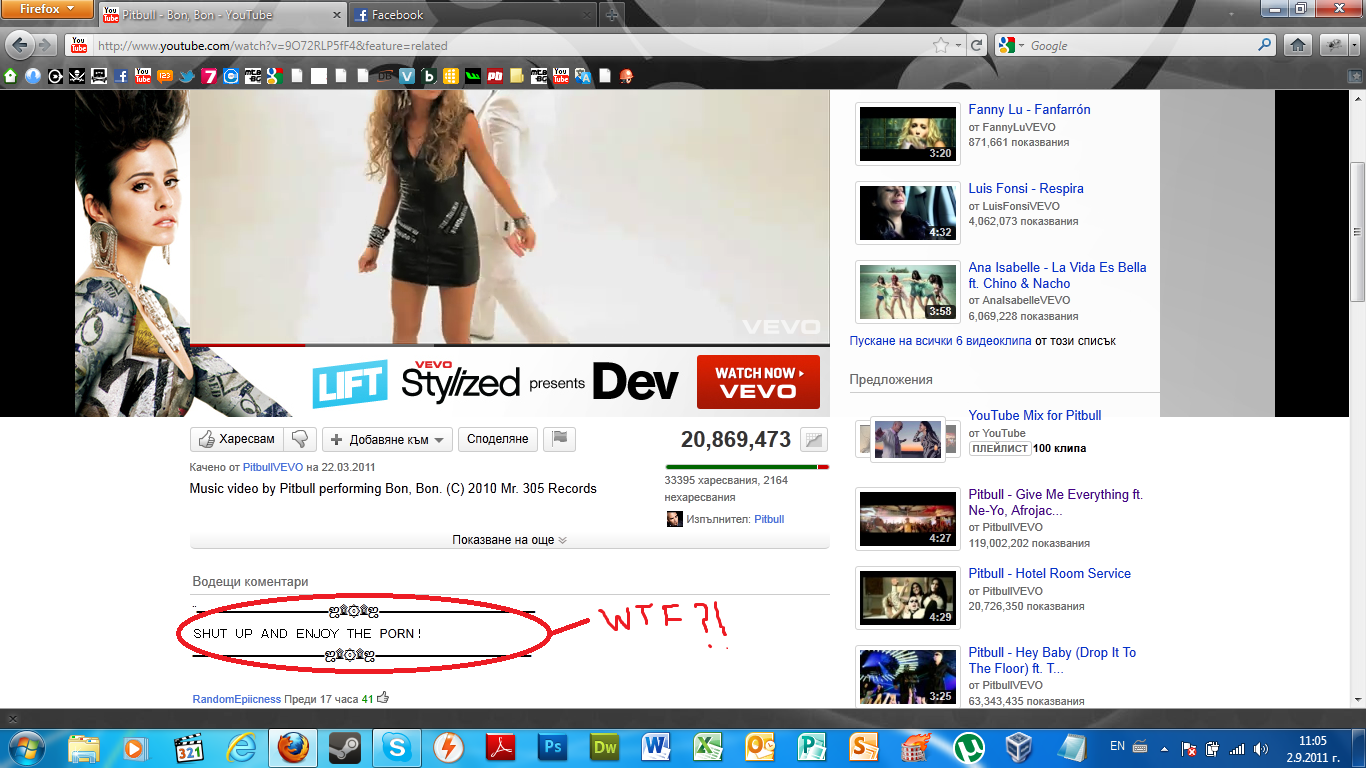
Task: Open the YouTube Mix for Pitbull playlist
Action: (x=1035, y=416)
